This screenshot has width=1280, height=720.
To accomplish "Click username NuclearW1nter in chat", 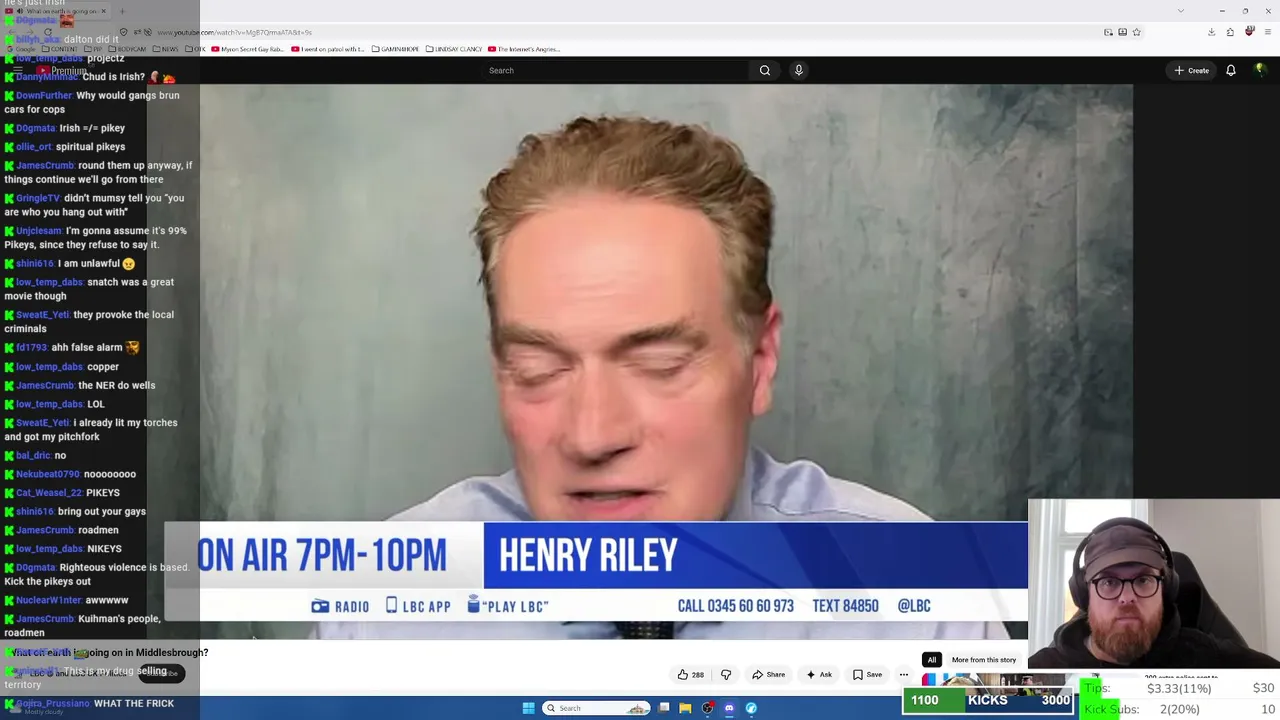I will pyautogui.click(x=49, y=600).
